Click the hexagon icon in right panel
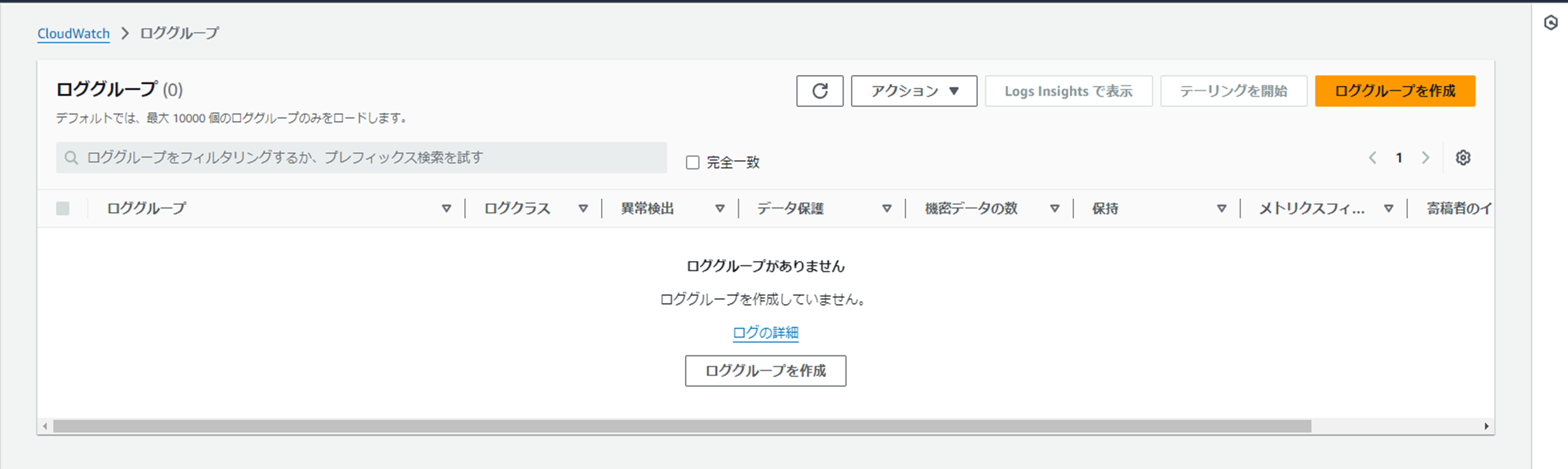Viewport: 1568px width, 469px height. click(x=1550, y=23)
